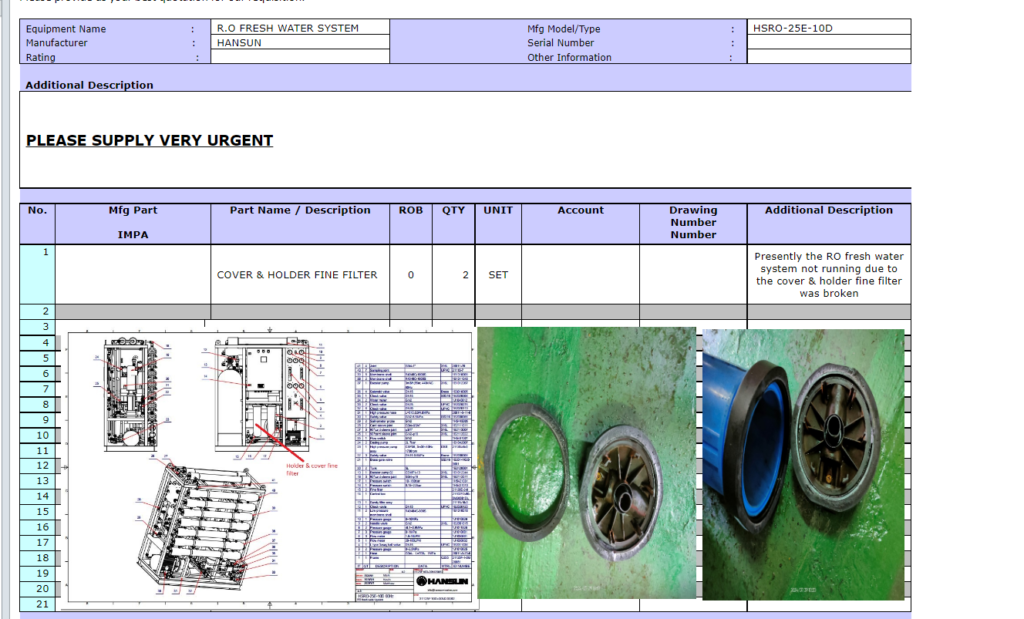This screenshot has height=619, width=1024.
Task: Select the broken filter cover photo
Action: tap(586, 462)
